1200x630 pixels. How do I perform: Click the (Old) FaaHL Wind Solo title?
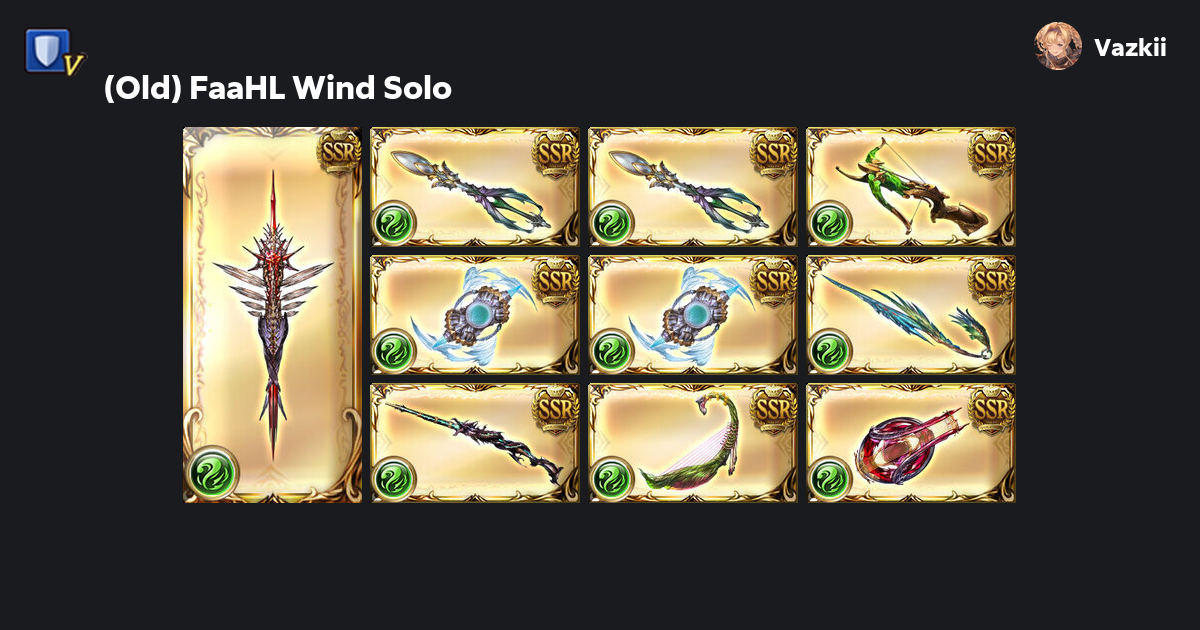pyautogui.click(x=278, y=89)
